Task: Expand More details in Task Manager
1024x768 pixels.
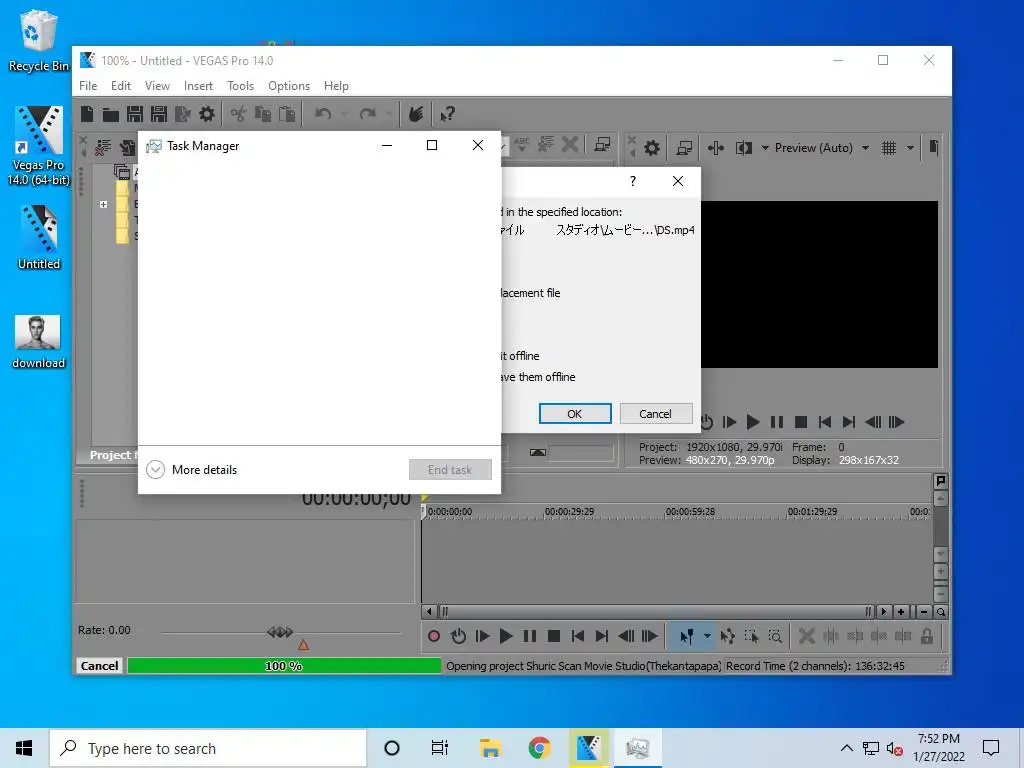Action: point(191,470)
